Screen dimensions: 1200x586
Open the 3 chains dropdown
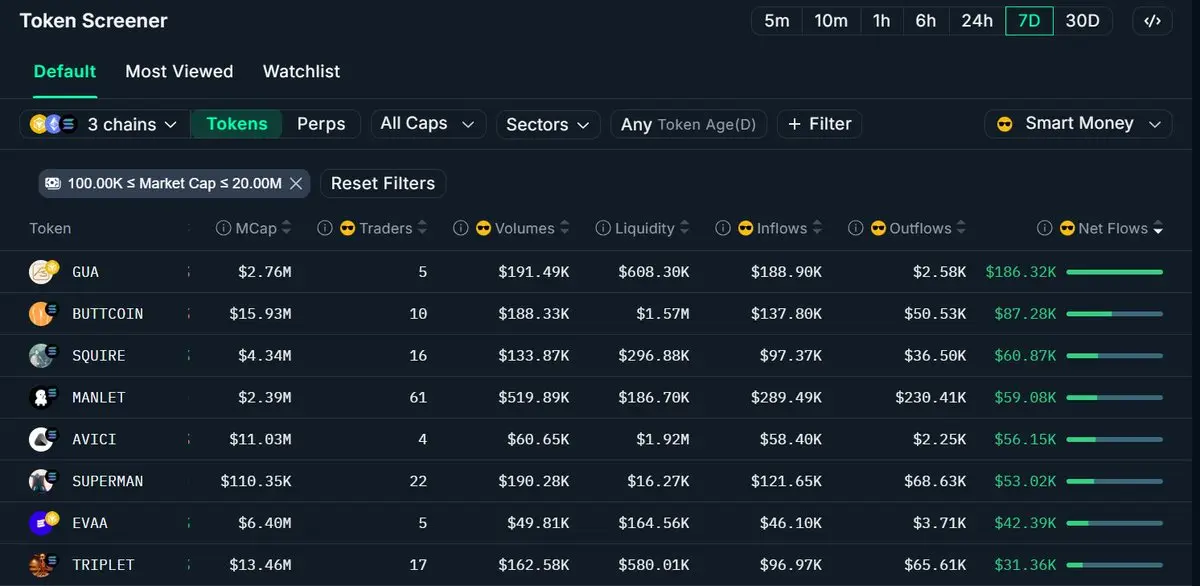coord(105,124)
